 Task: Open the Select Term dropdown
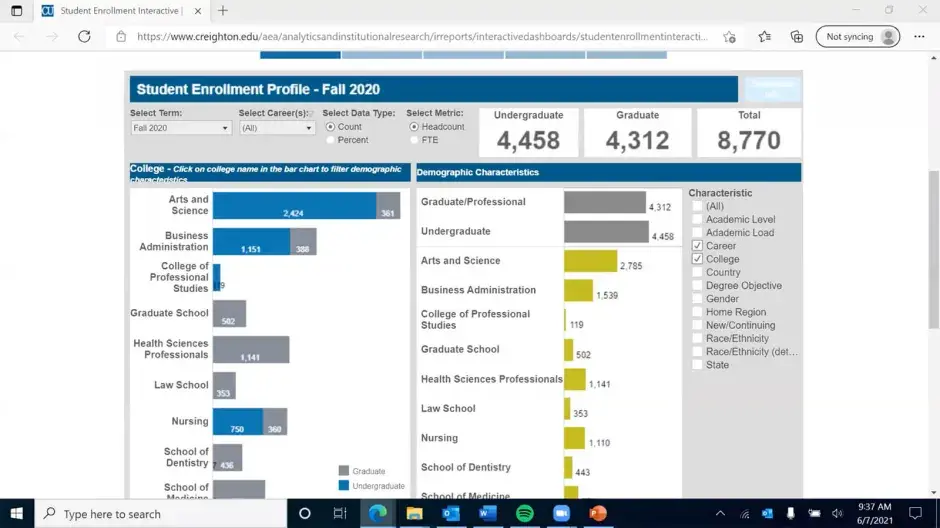181,128
